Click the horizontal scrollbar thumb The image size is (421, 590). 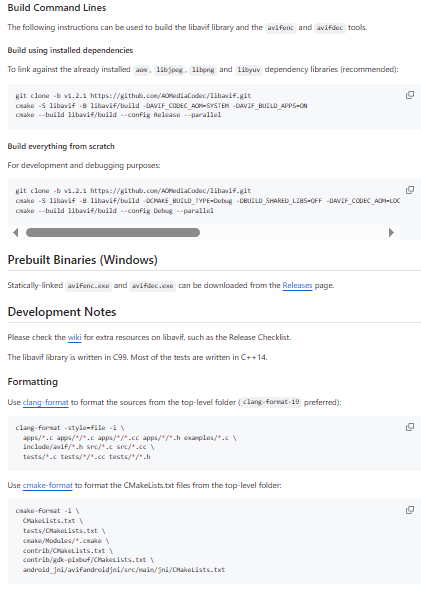tap(112, 233)
